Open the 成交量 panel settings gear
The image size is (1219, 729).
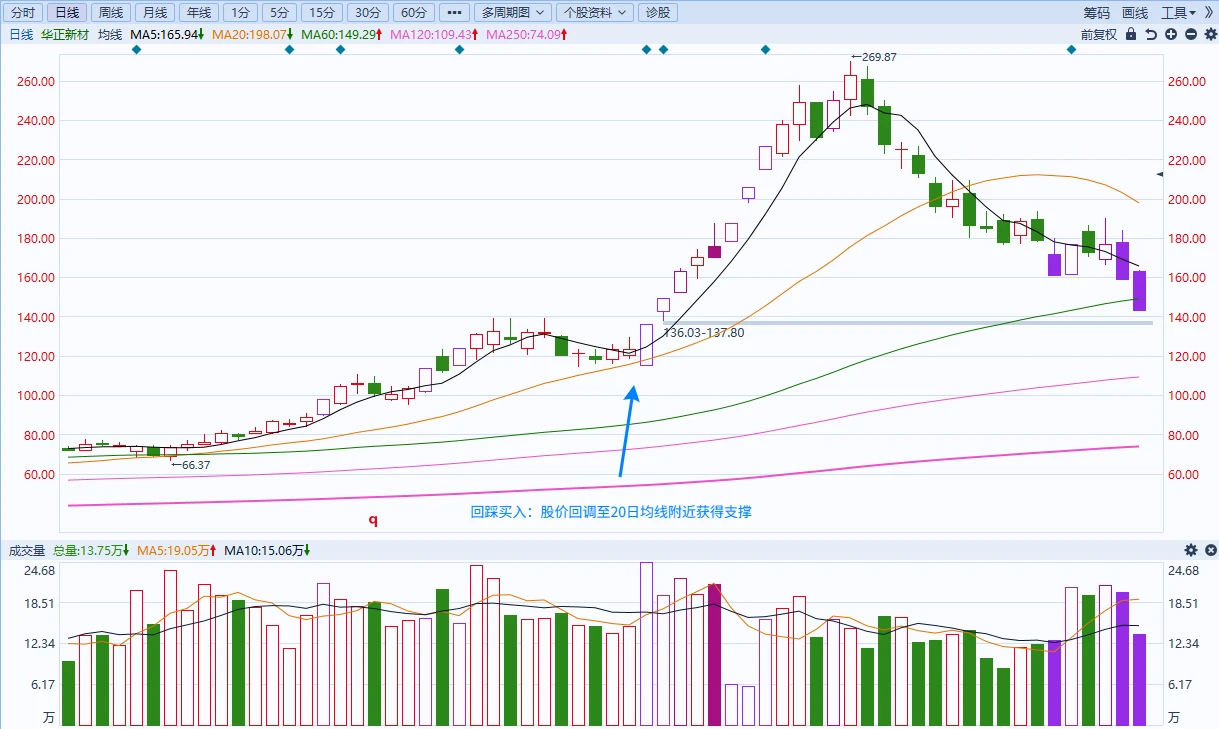click(x=1191, y=550)
